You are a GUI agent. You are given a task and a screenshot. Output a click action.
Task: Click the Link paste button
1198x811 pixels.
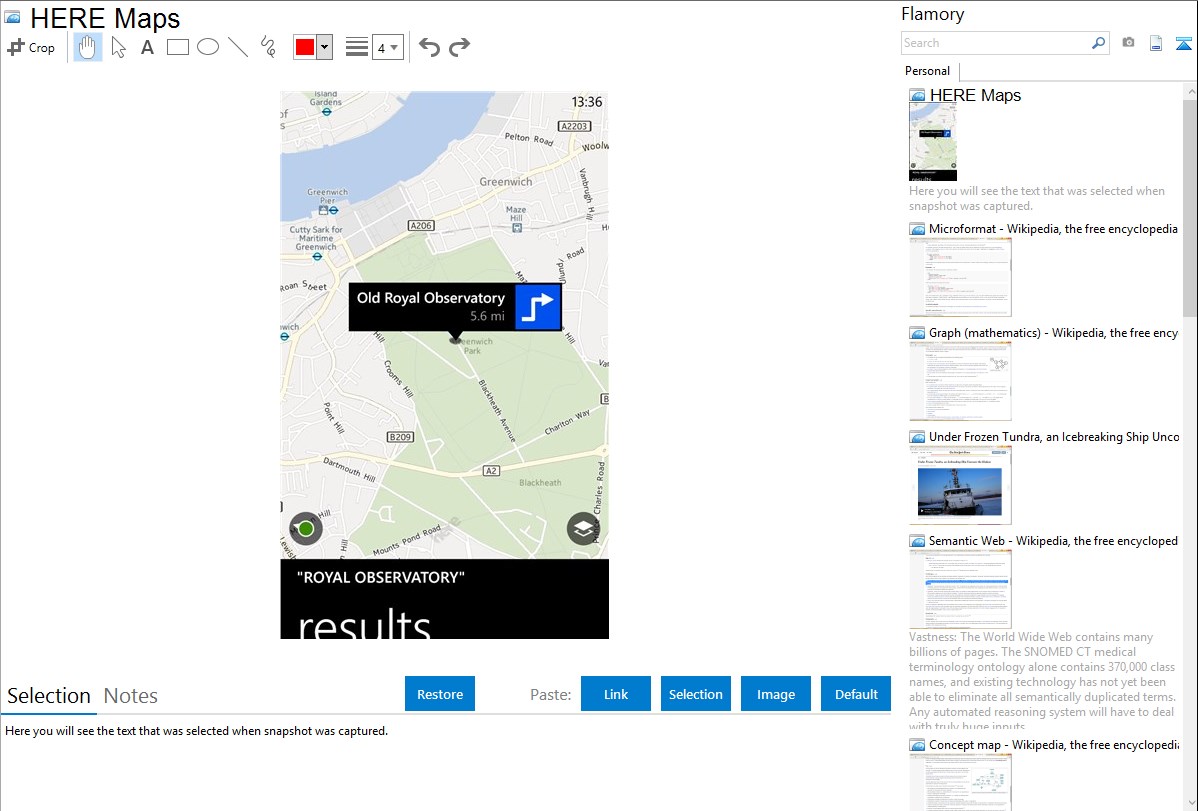point(616,694)
